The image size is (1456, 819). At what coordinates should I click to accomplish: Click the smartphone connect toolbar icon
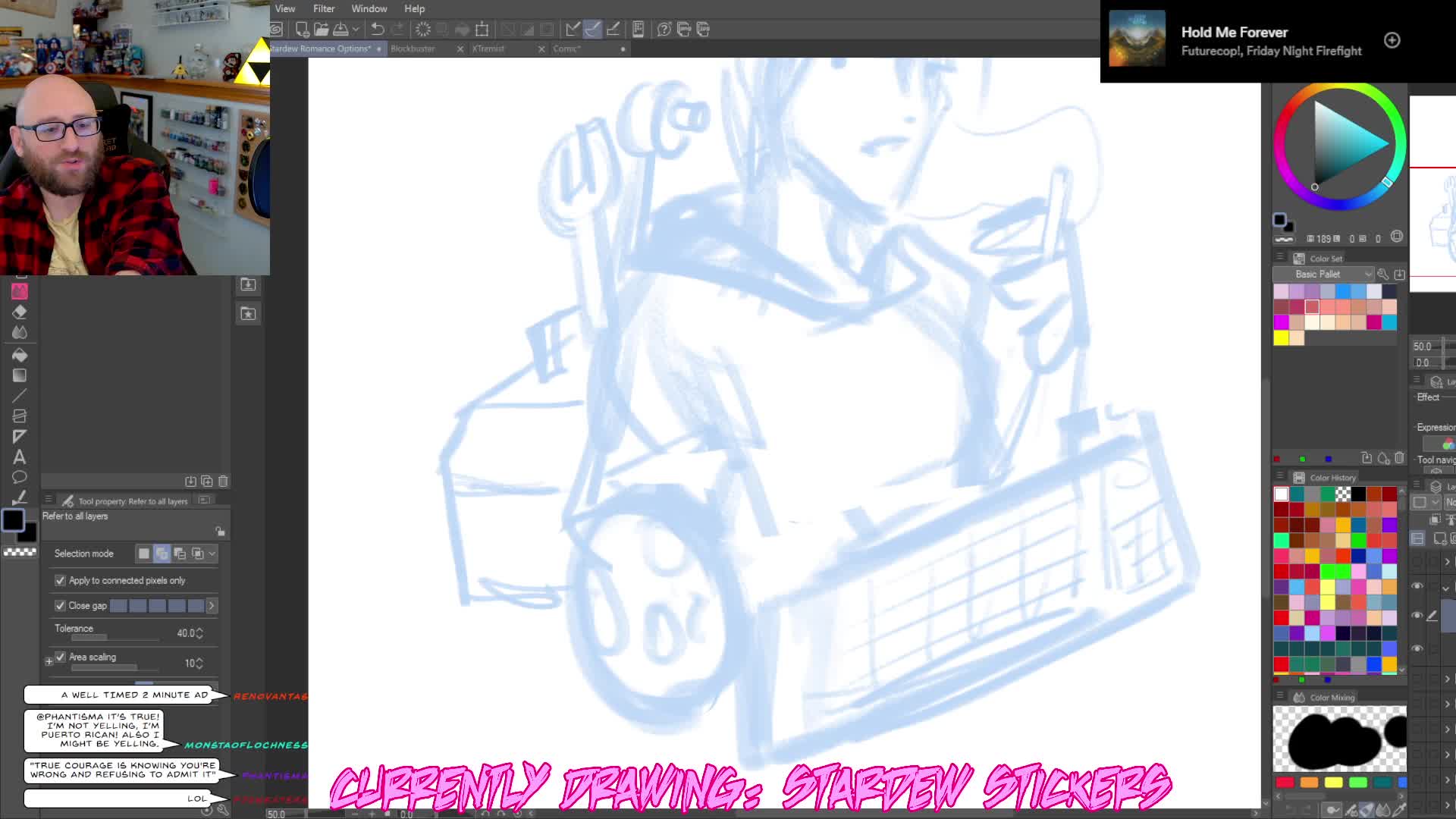point(639,30)
